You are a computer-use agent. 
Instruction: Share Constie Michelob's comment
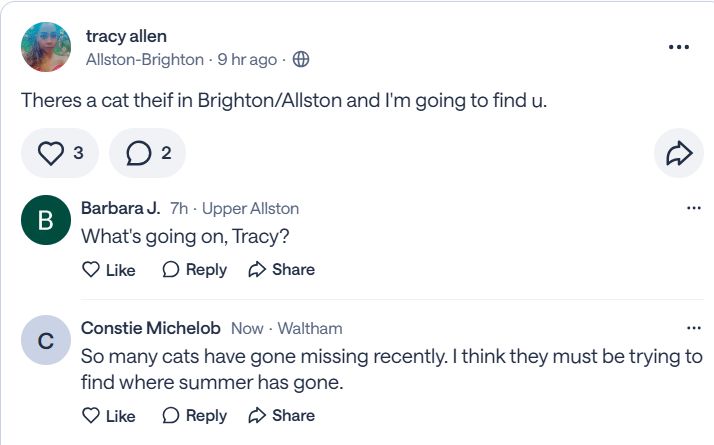tap(281, 415)
